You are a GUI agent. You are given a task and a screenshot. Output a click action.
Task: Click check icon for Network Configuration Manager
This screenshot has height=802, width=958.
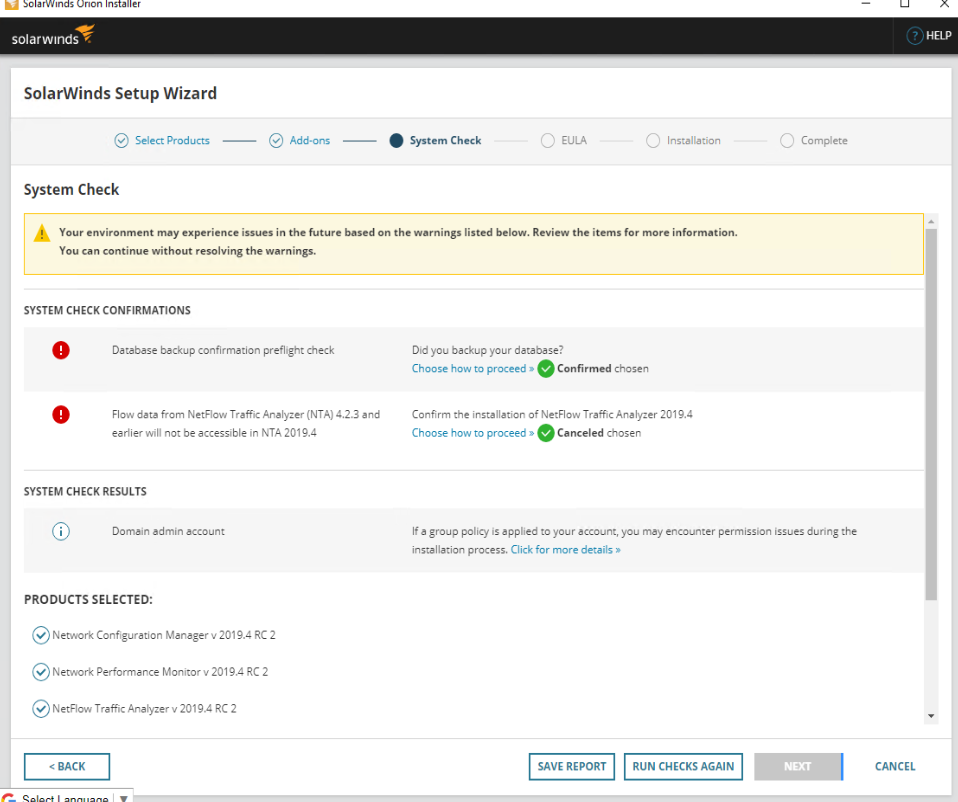pos(41,635)
